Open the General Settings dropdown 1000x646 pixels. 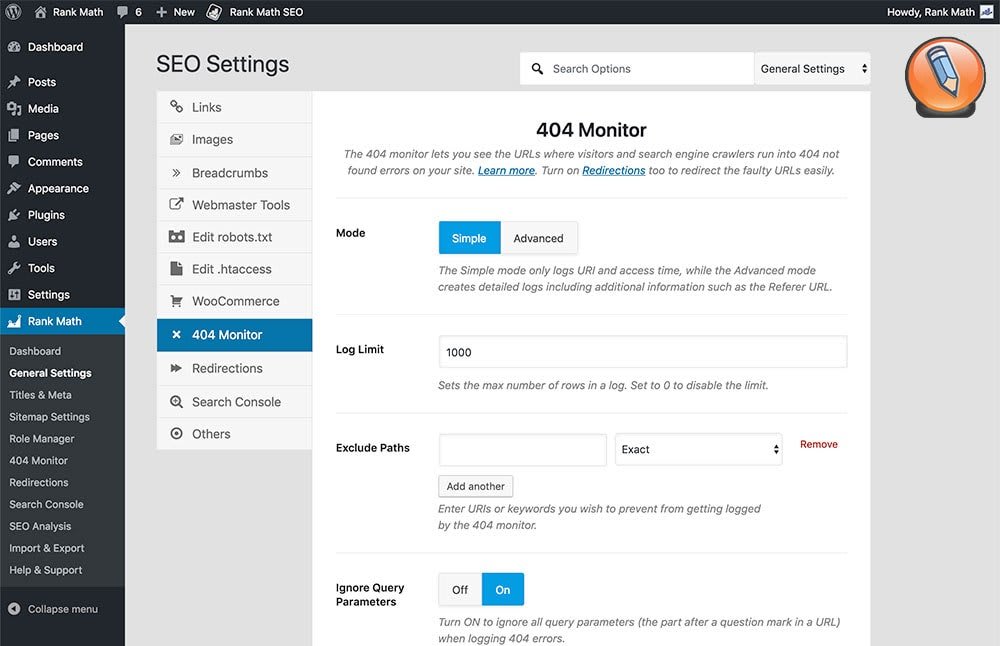point(812,68)
